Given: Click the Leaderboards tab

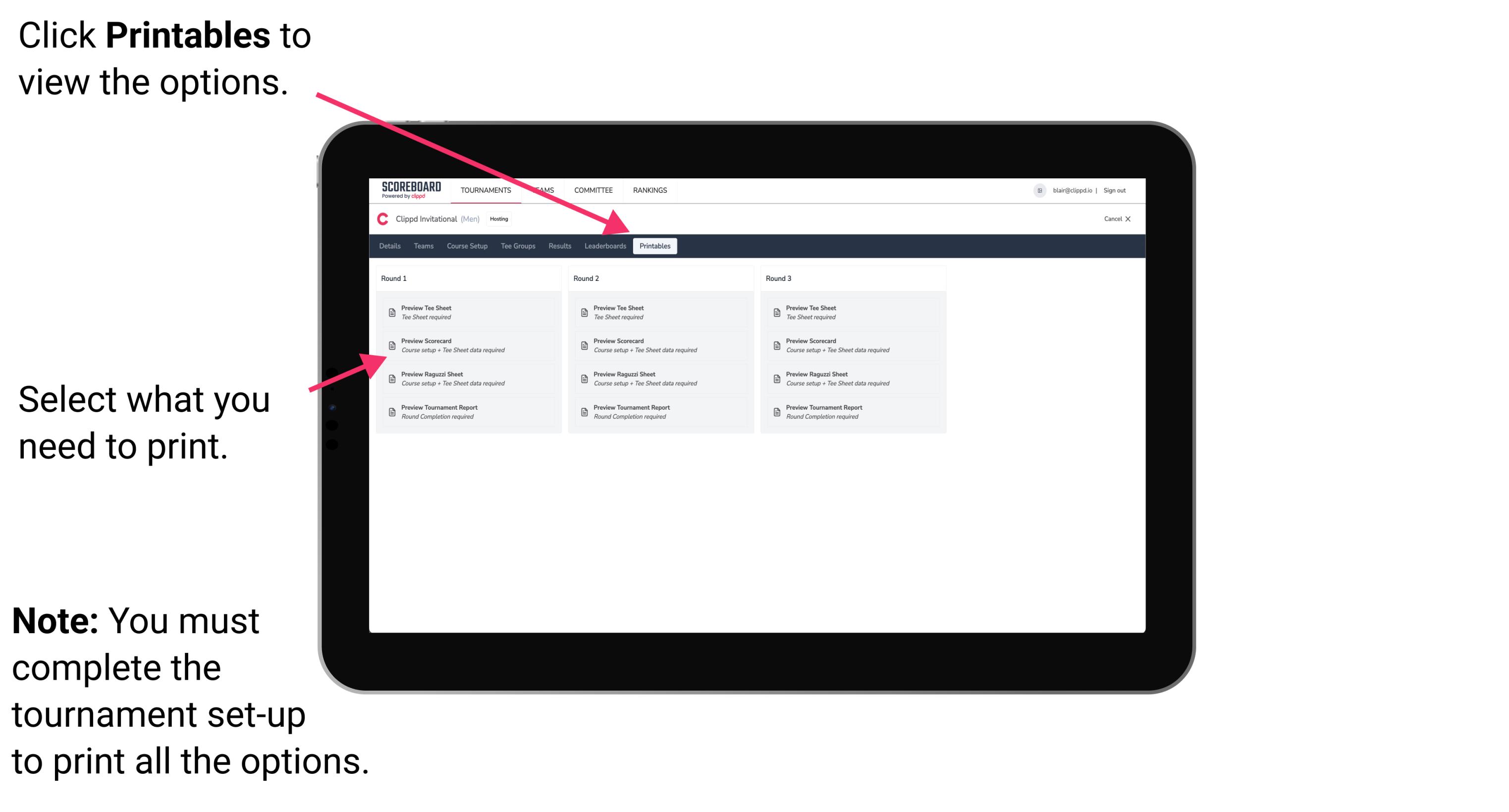Looking at the screenshot, I should pos(604,246).
